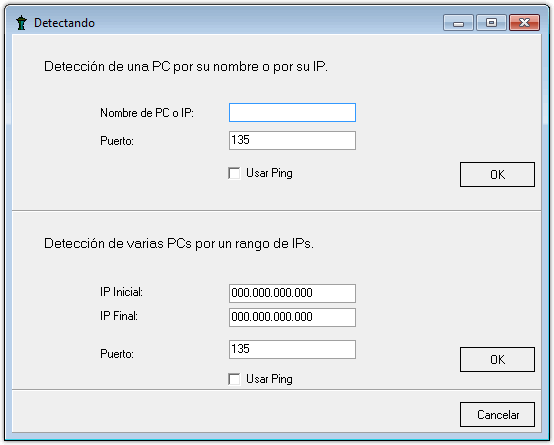Click the IP Final label
The width and height of the screenshot is (554, 445).
(119, 316)
